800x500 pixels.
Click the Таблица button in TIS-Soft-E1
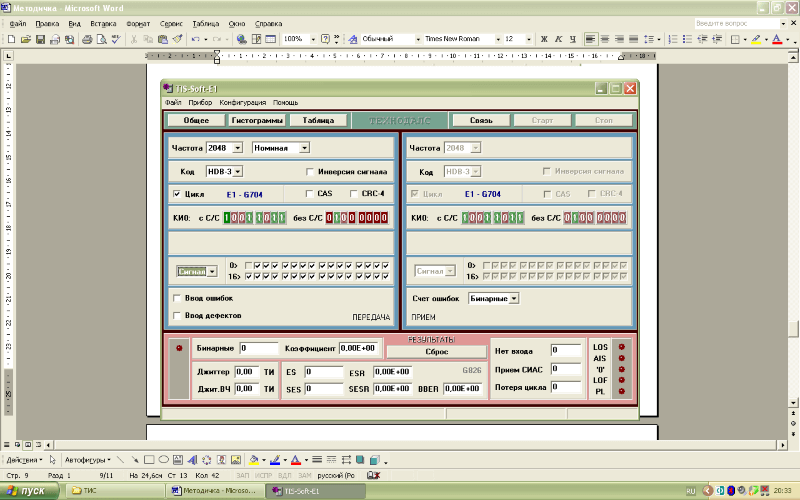click(x=318, y=120)
